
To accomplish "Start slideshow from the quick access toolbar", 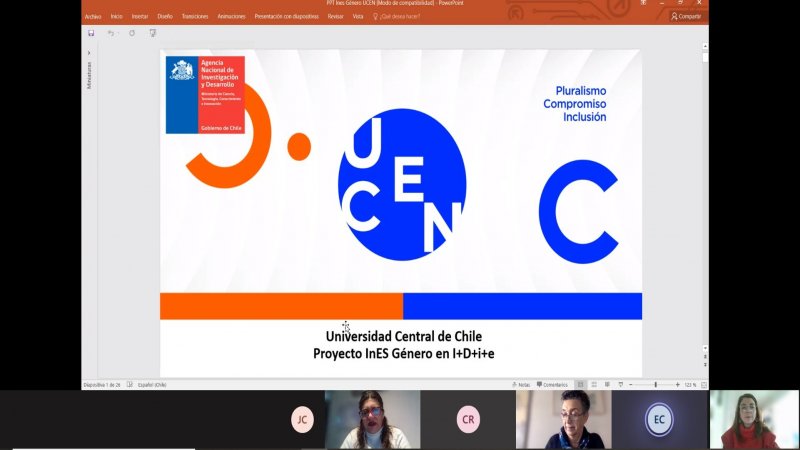I will tap(153, 33).
